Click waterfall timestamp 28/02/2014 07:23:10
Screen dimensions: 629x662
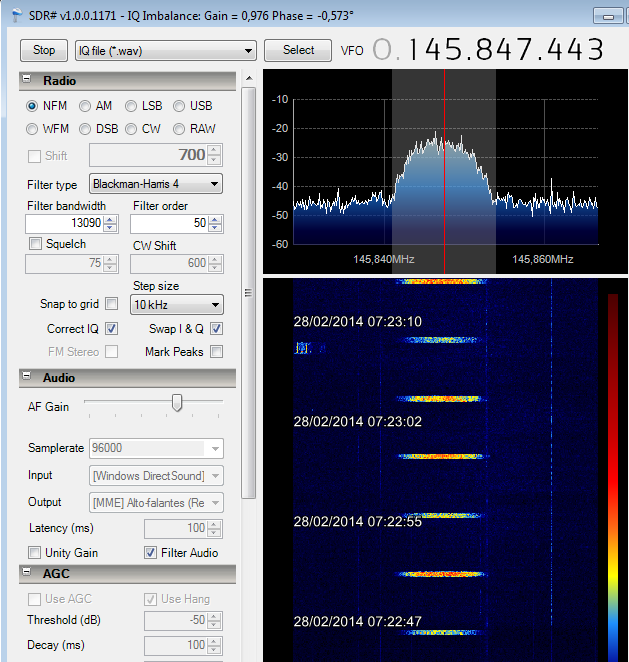(x=358, y=322)
